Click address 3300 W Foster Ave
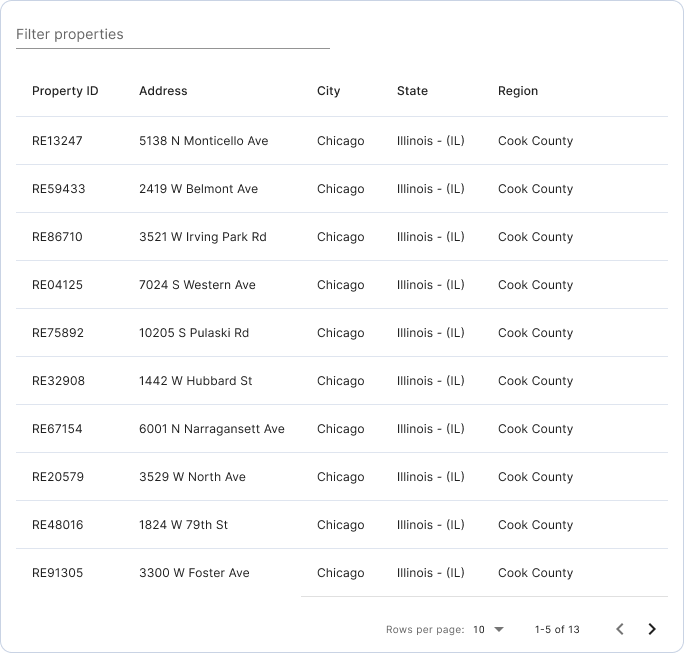This screenshot has height=653, width=684. [x=194, y=573]
